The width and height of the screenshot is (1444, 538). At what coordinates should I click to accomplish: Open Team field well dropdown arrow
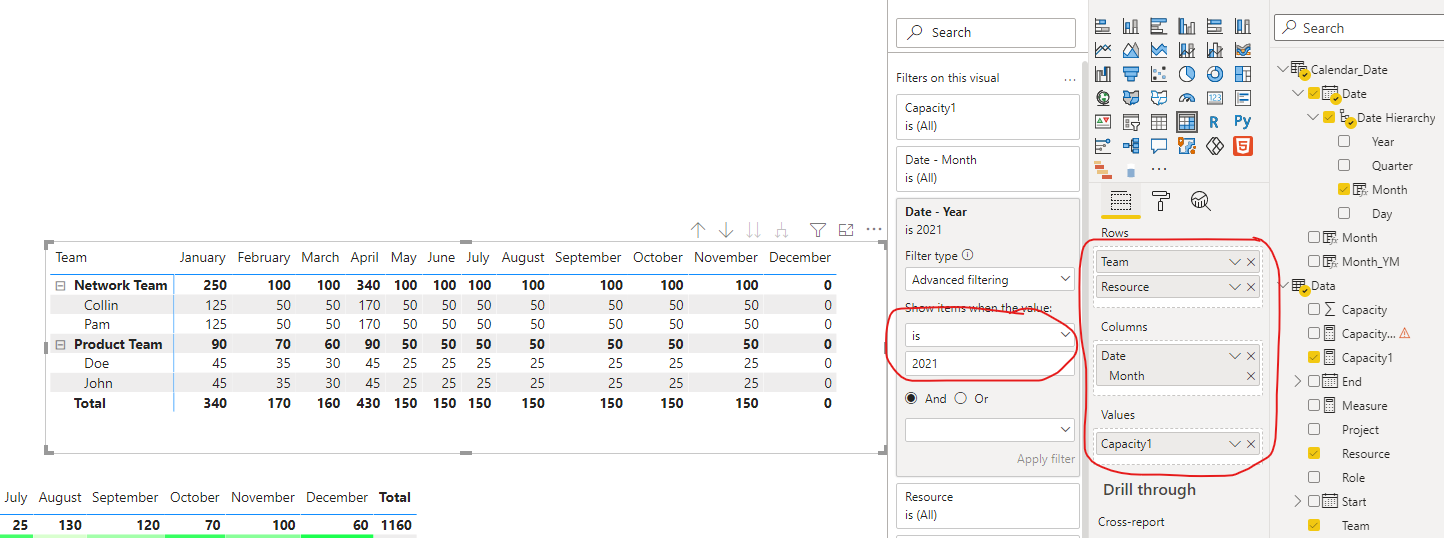[1235, 262]
